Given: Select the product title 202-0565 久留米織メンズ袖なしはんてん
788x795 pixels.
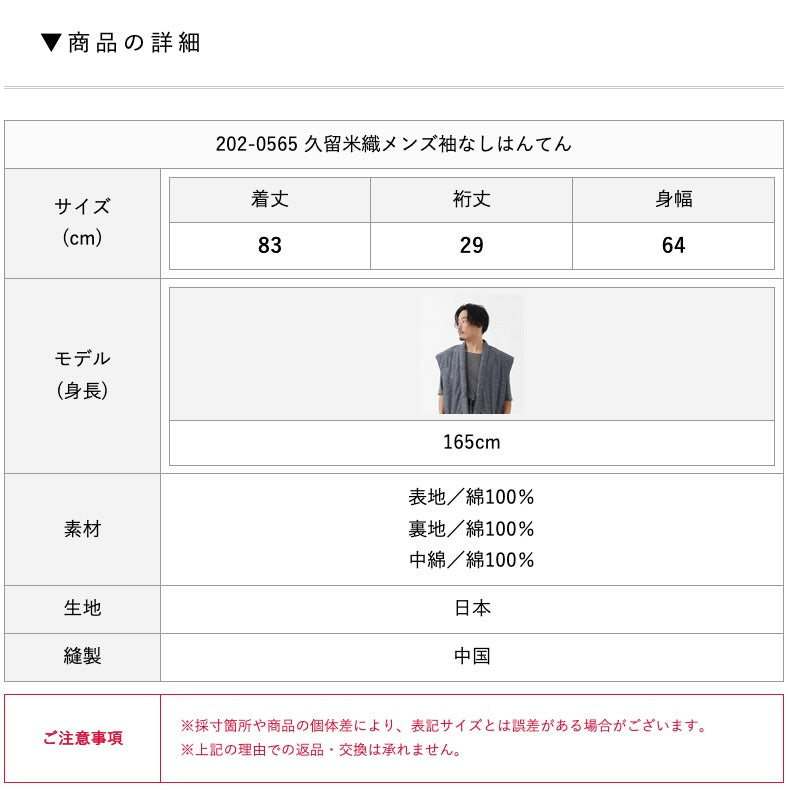Looking at the screenshot, I should pos(393,144).
